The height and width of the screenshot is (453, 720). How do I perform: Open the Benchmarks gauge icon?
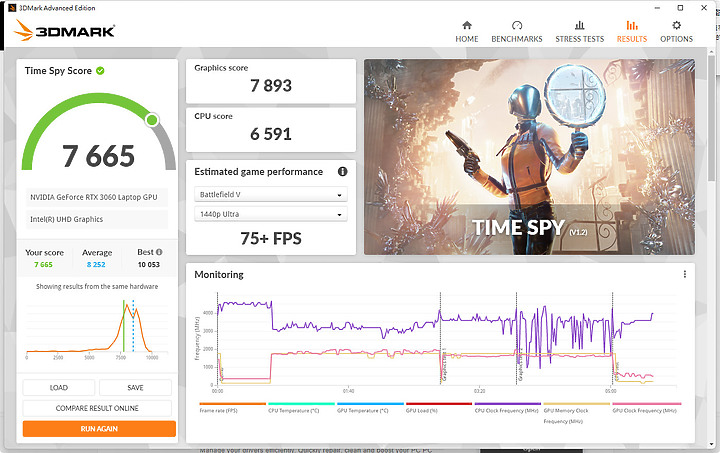pos(517,25)
